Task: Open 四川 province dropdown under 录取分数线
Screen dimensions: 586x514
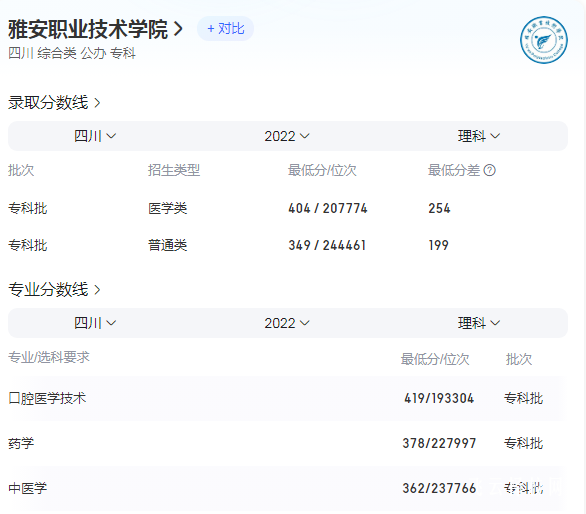Action: click(95, 136)
